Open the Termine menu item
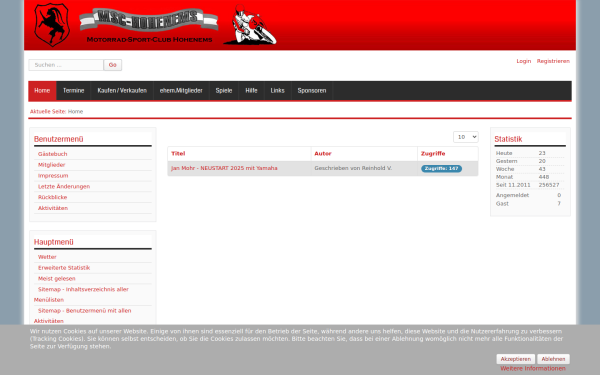 73,91
